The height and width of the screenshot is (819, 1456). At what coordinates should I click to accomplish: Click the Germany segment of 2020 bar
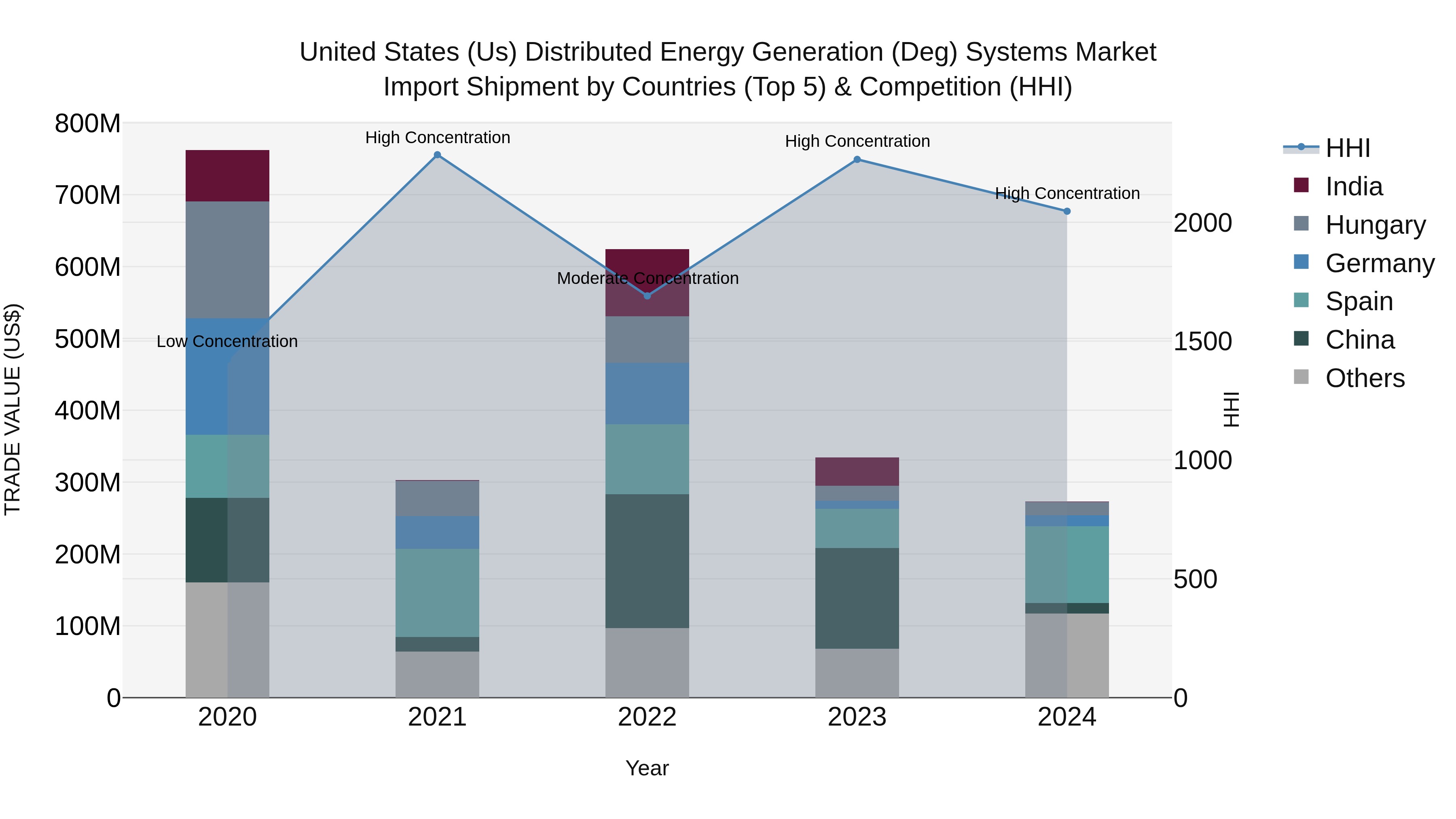[x=227, y=377]
